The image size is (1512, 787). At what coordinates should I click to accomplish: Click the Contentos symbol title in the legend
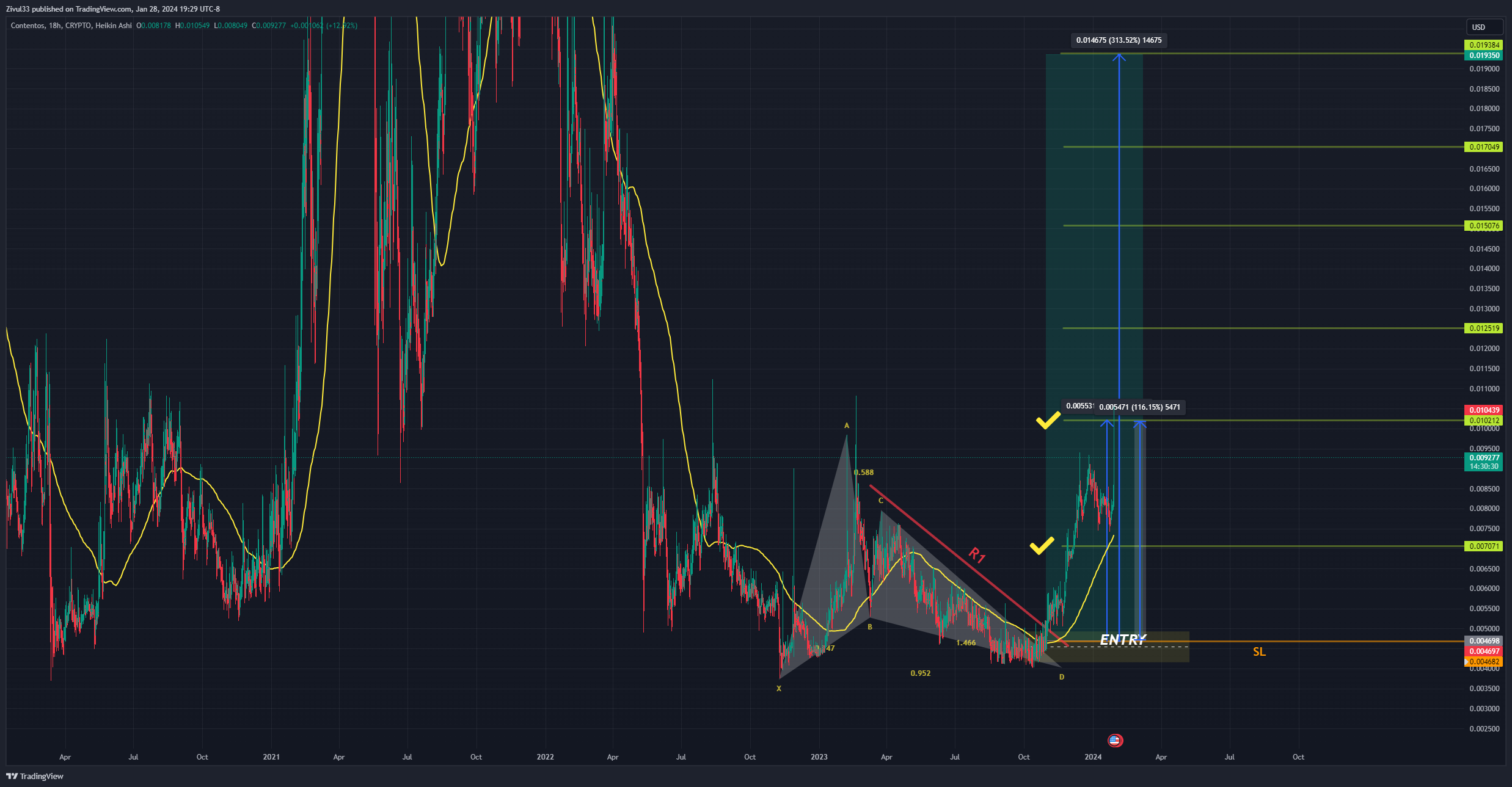[x=27, y=26]
